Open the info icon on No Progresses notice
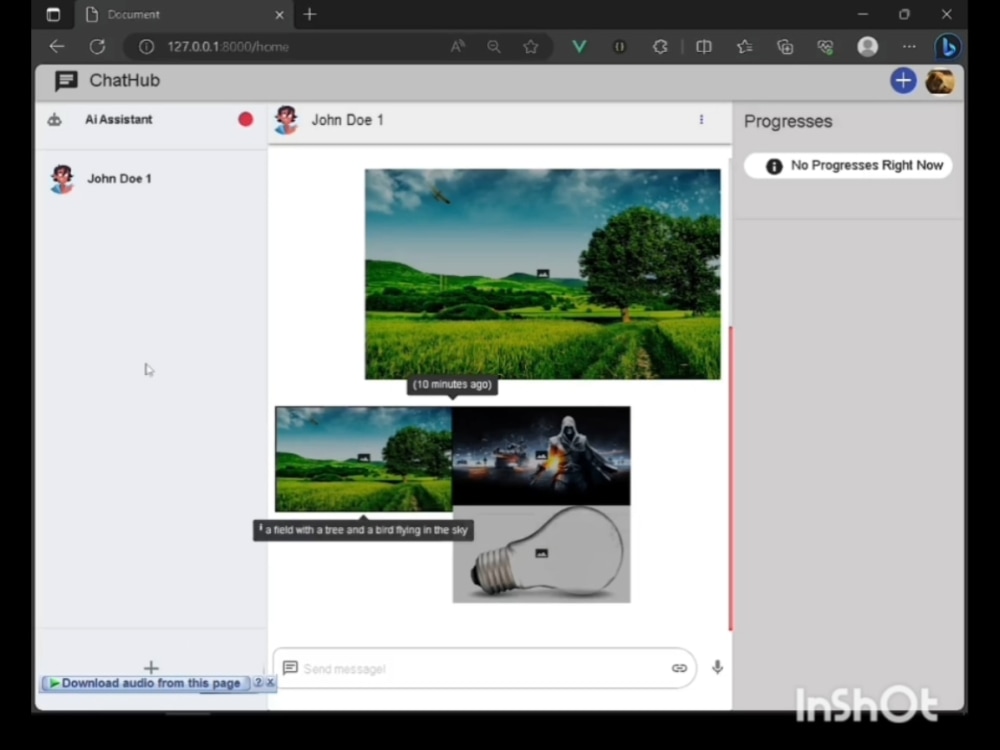 pos(774,165)
